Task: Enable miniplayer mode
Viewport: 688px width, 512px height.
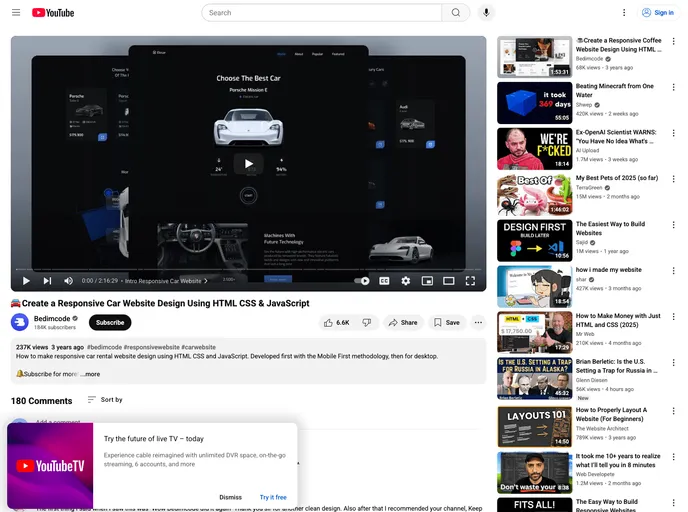Action: (427, 281)
